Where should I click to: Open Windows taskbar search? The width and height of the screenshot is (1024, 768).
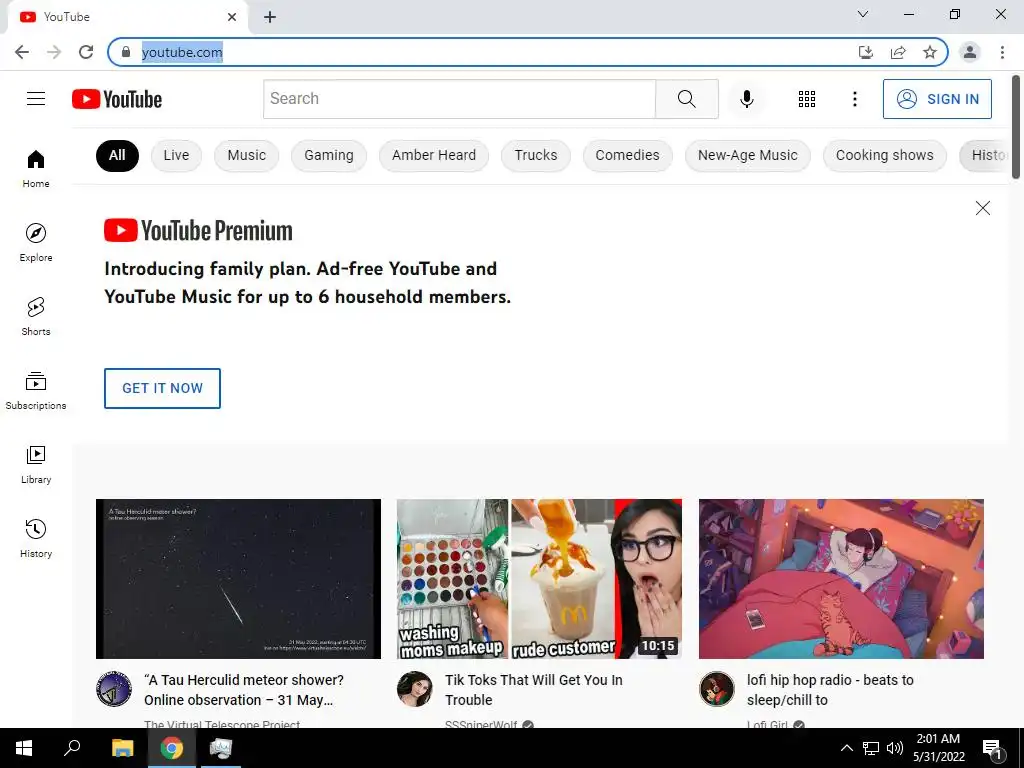pyautogui.click(x=72, y=748)
